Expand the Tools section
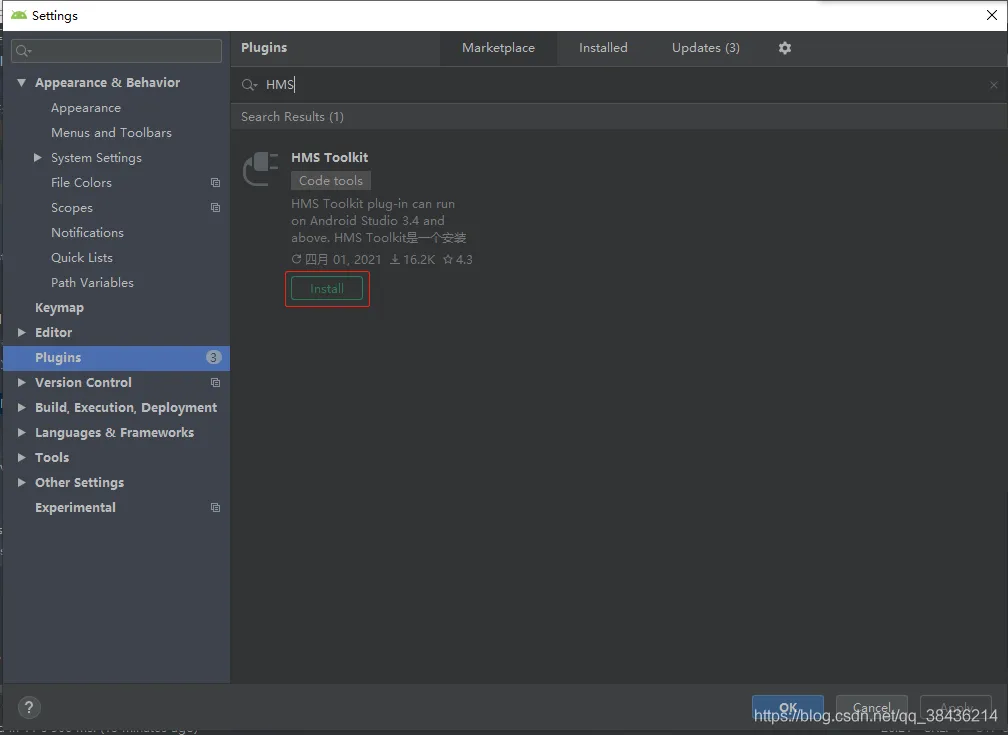The height and width of the screenshot is (735, 1008). click(21, 457)
